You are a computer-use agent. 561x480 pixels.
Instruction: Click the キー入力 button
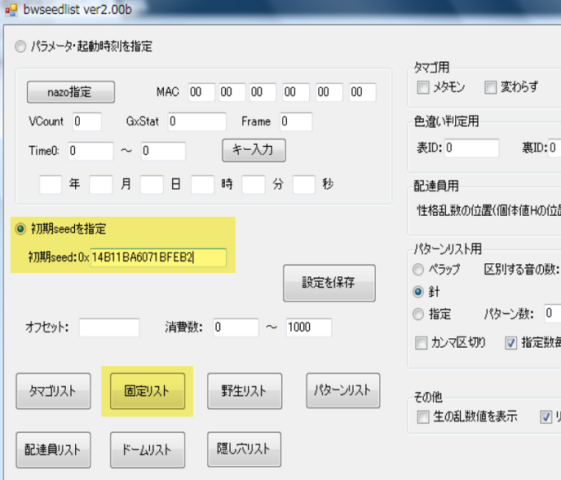click(254, 150)
